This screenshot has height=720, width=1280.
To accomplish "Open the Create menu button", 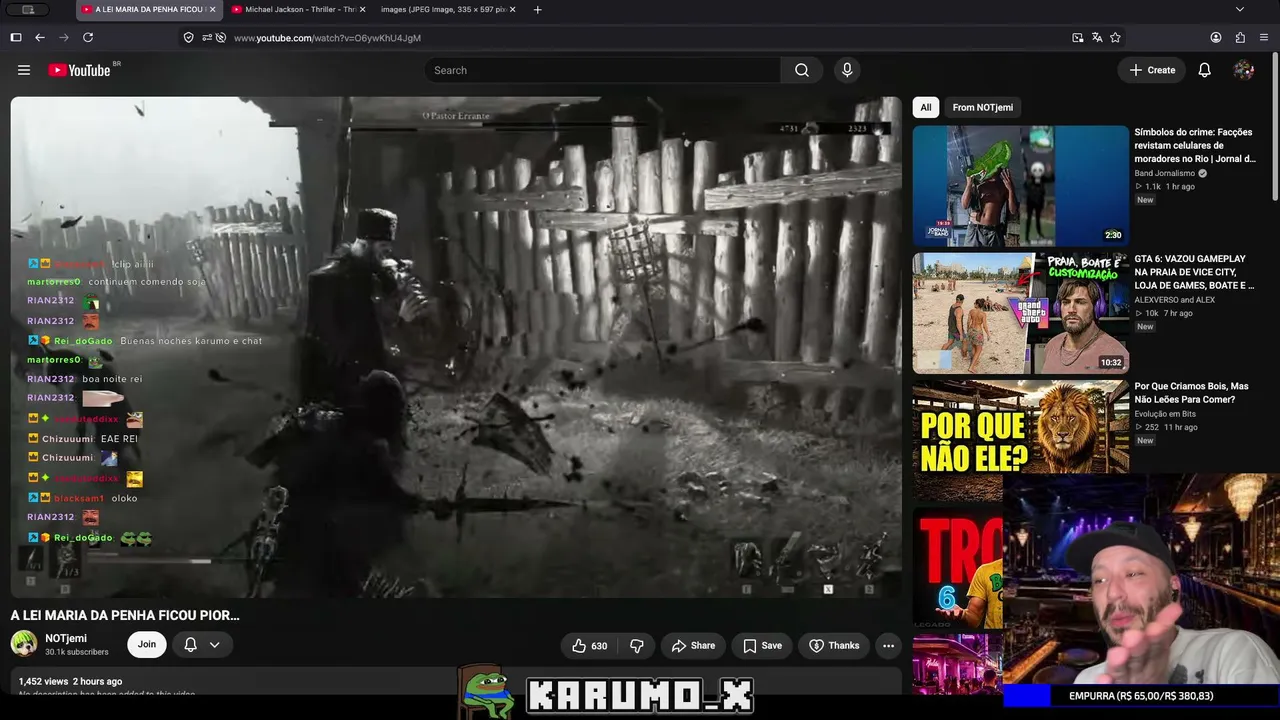I will coord(1152,70).
